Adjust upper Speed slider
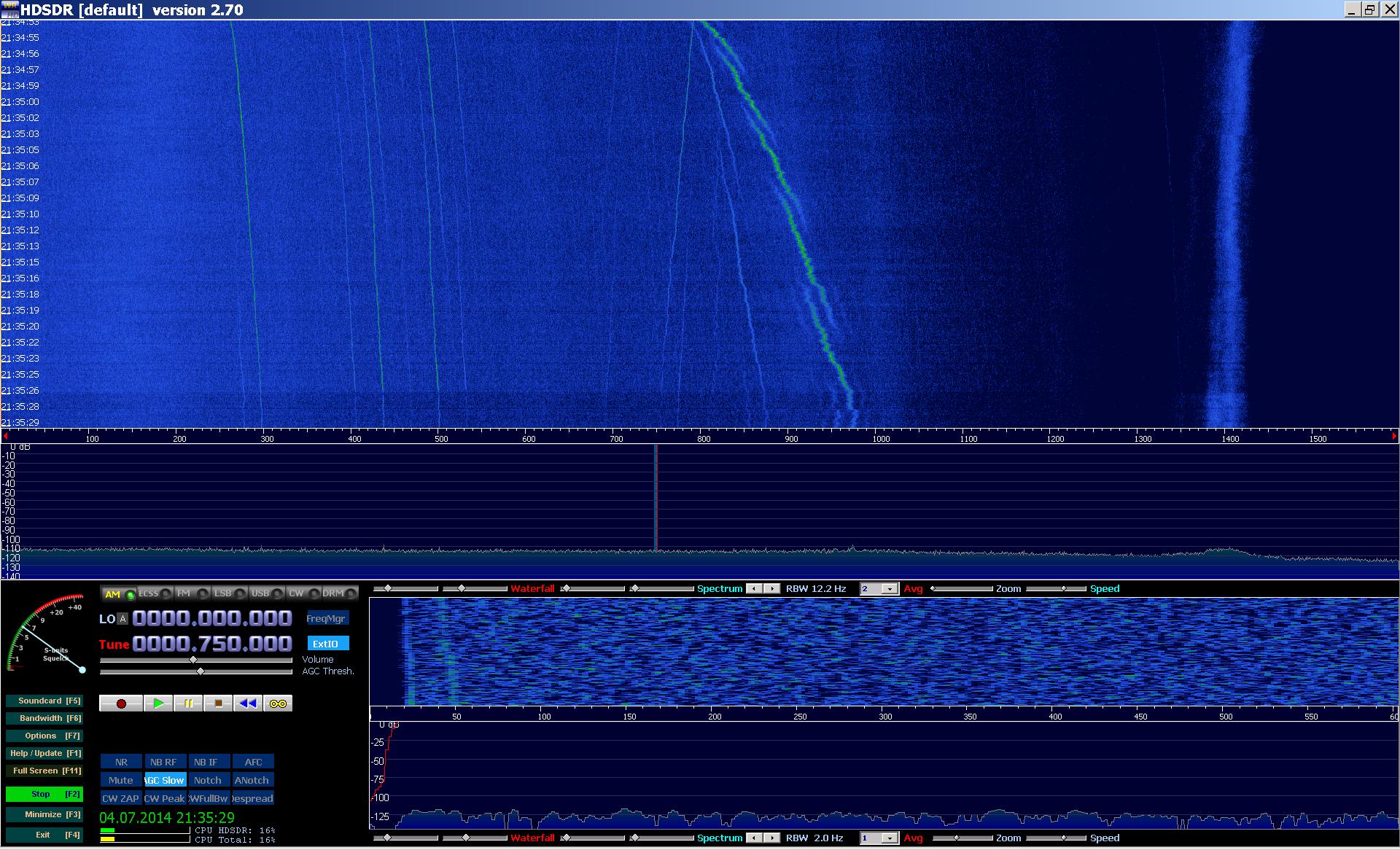 [1056, 588]
